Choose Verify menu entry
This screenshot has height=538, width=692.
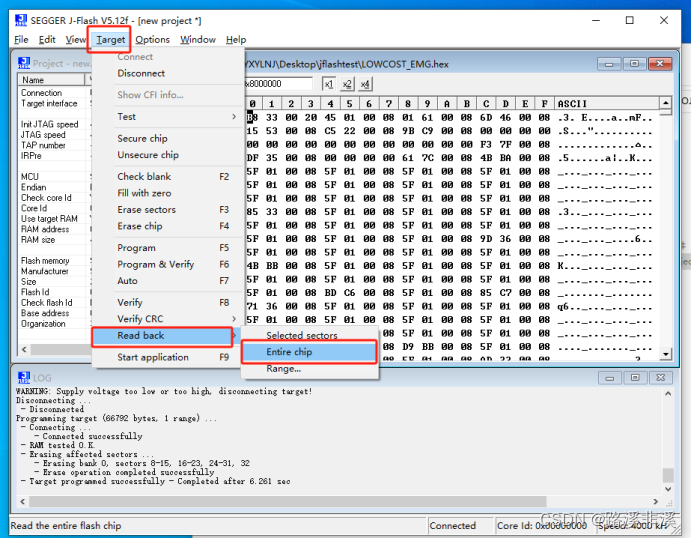(168, 302)
